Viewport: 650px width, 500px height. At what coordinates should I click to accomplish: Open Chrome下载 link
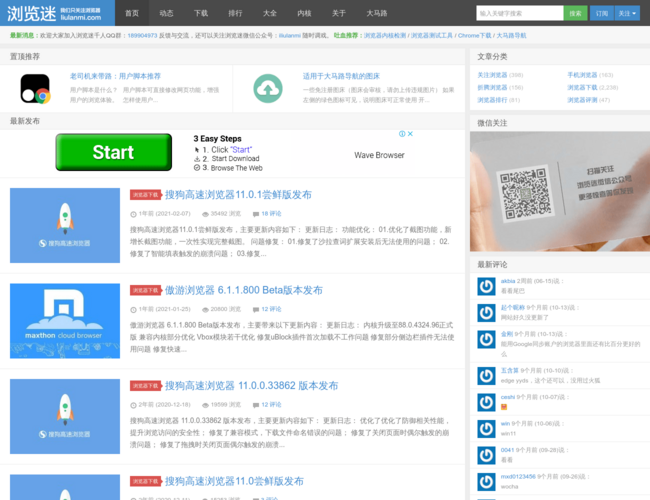pos(474,36)
